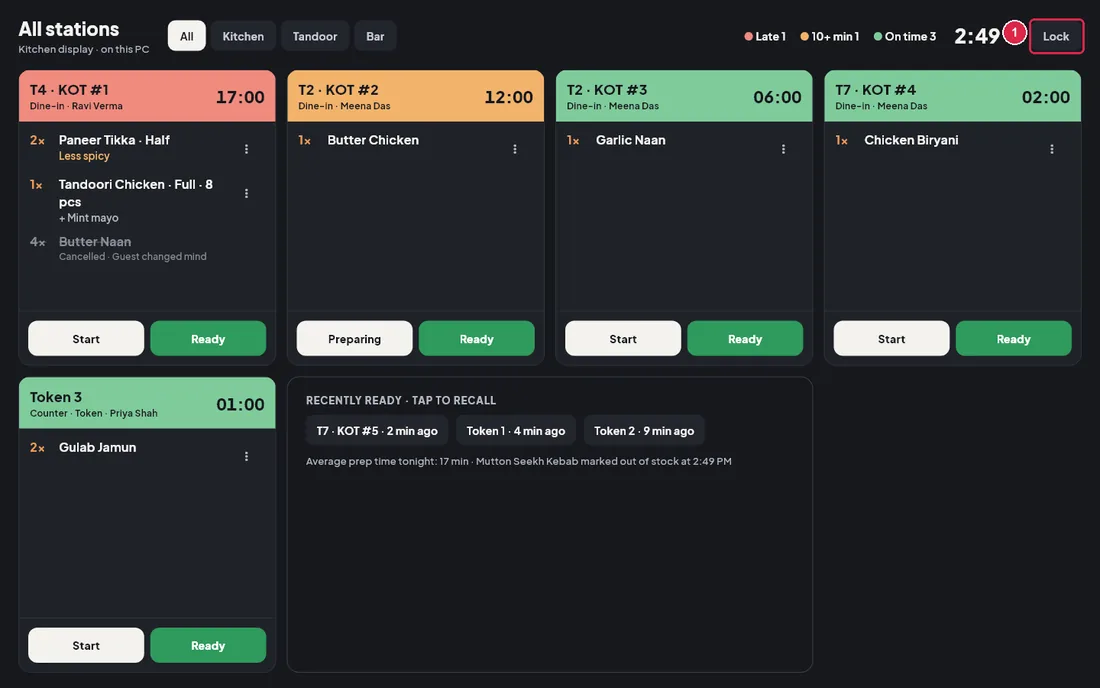
Task: Recall T7 KOT #5 from recently ready
Action: click(377, 431)
